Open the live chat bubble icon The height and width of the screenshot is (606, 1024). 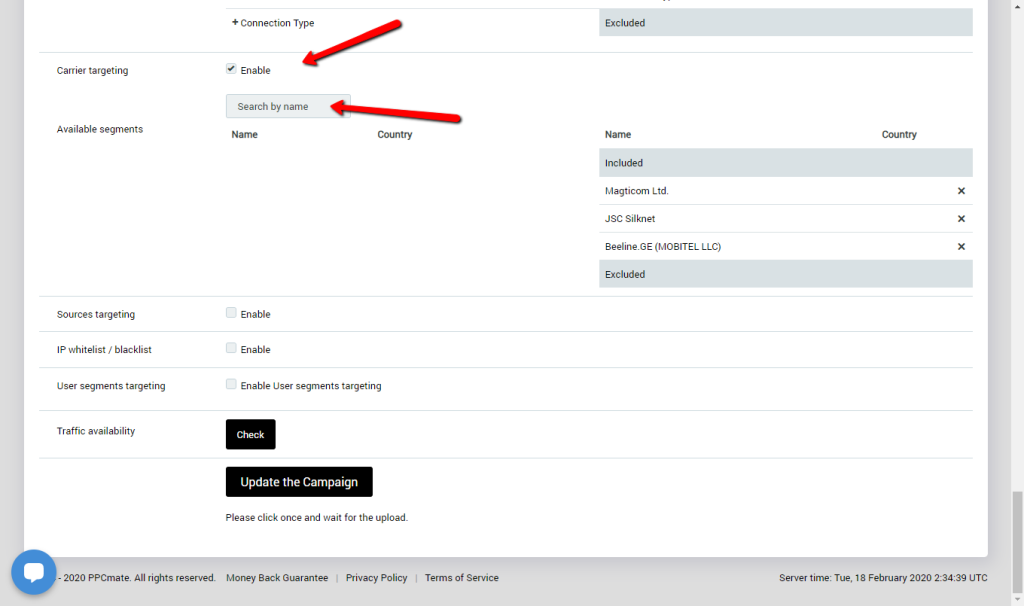coord(33,572)
